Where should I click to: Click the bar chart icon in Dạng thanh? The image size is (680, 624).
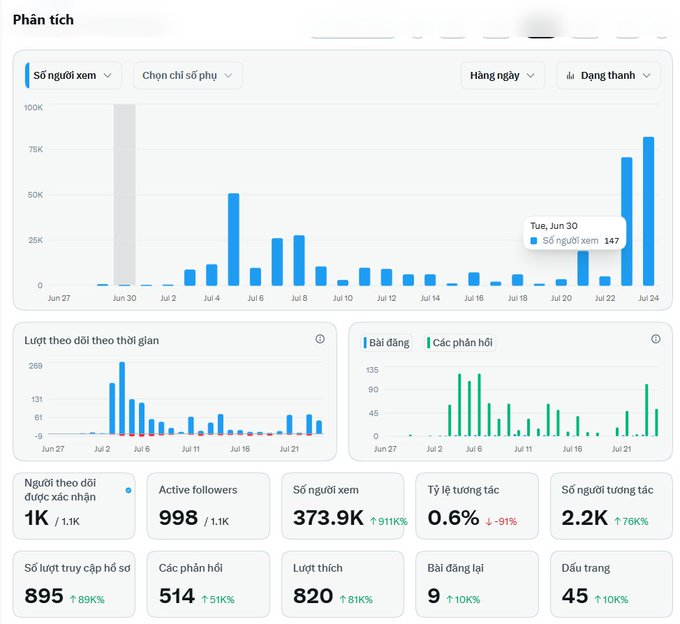[x=570, y=75]
